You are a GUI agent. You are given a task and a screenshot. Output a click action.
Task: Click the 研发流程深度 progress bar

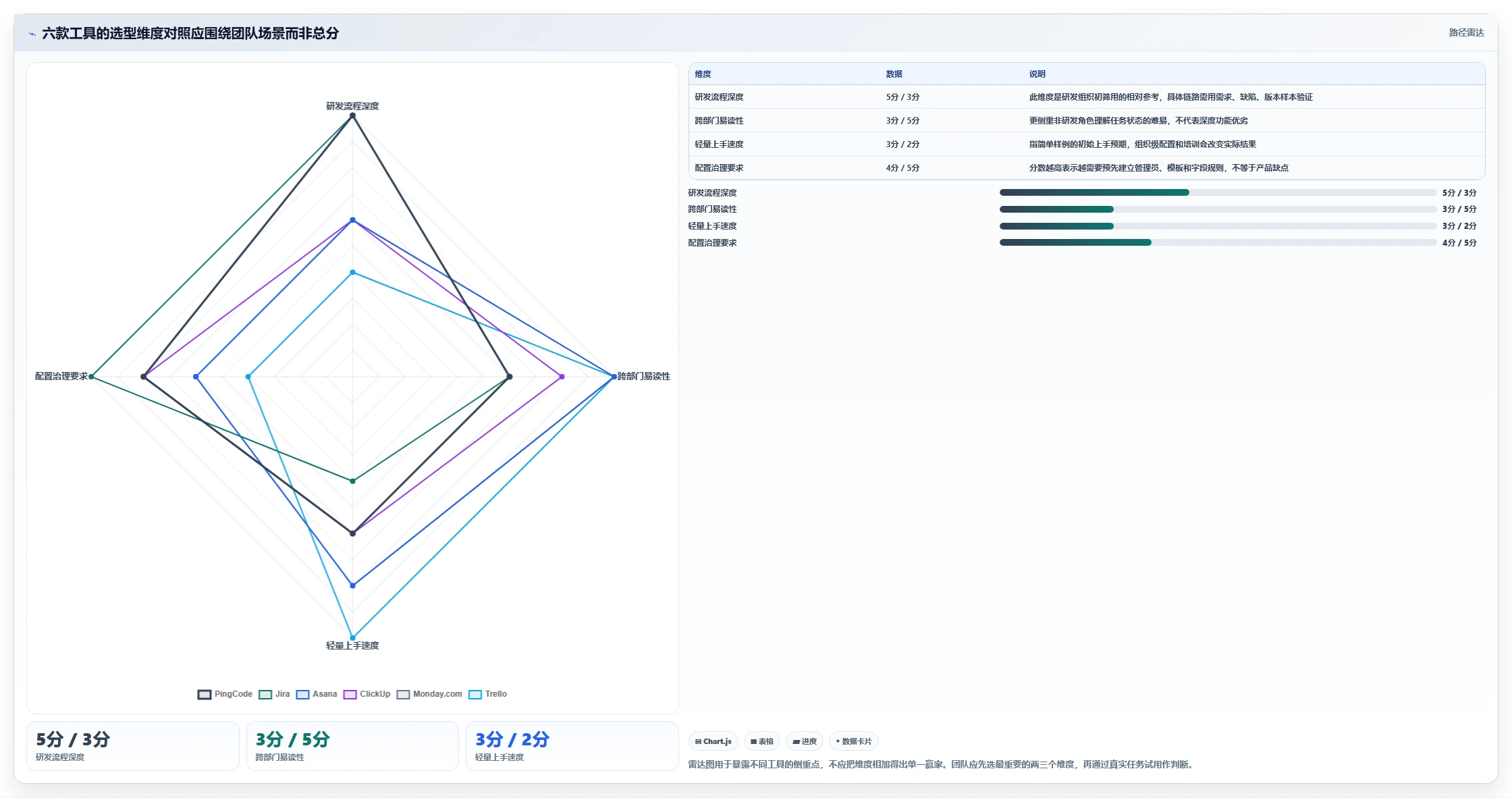pyautogui.click(x=1218, y=192)
